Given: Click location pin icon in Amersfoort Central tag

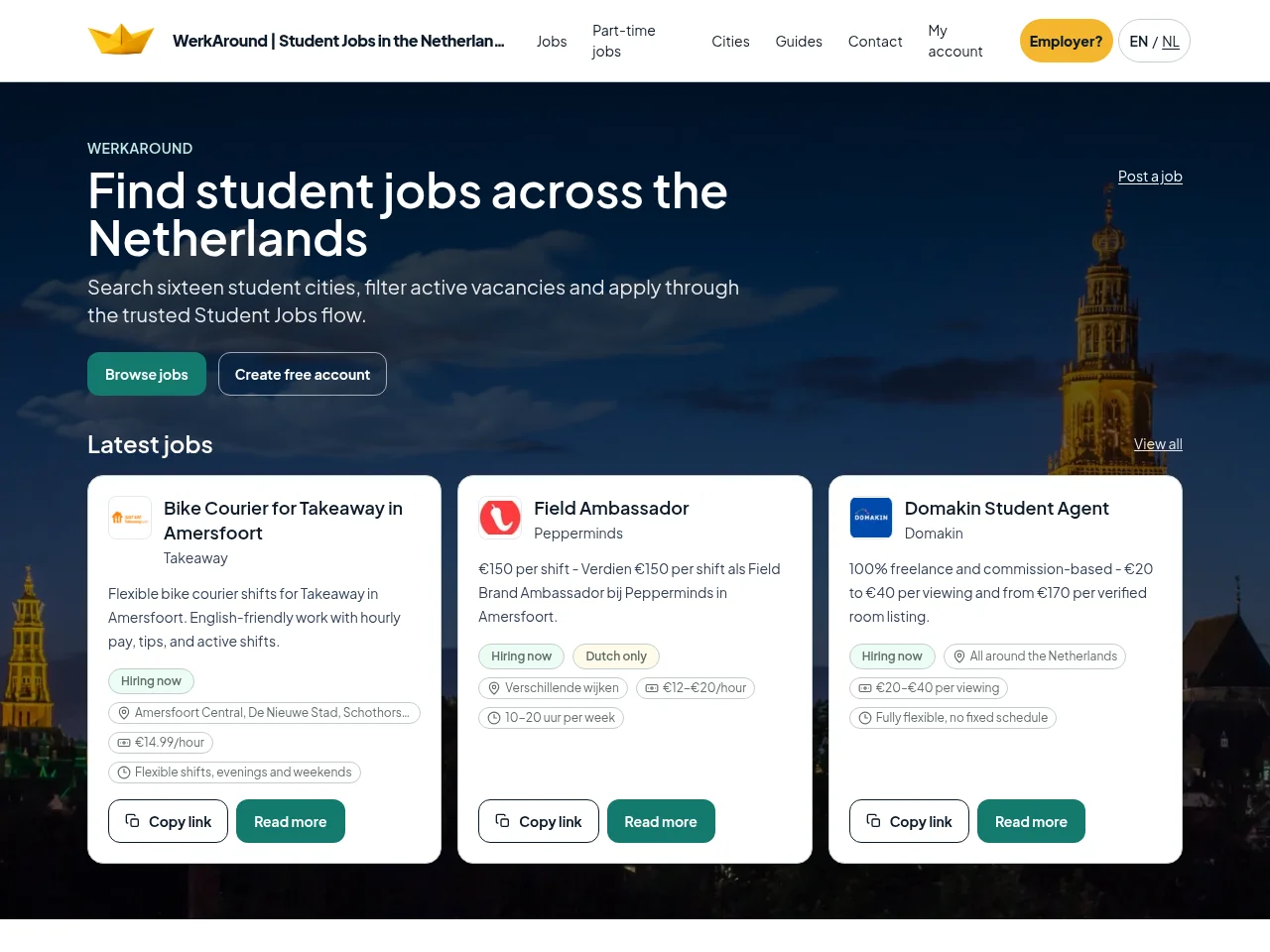Looking at the screenshot, I should pos(124,713).
